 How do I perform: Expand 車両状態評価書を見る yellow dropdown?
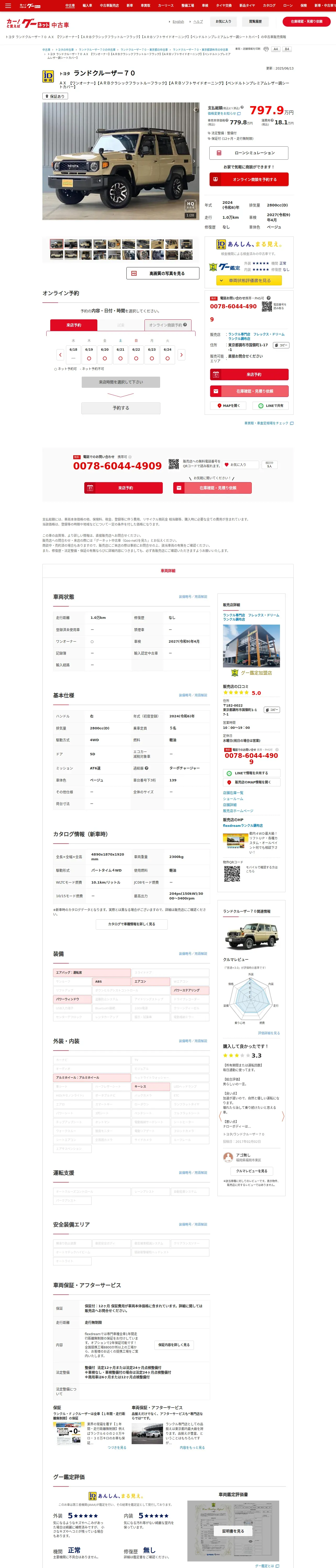[249, 281]
